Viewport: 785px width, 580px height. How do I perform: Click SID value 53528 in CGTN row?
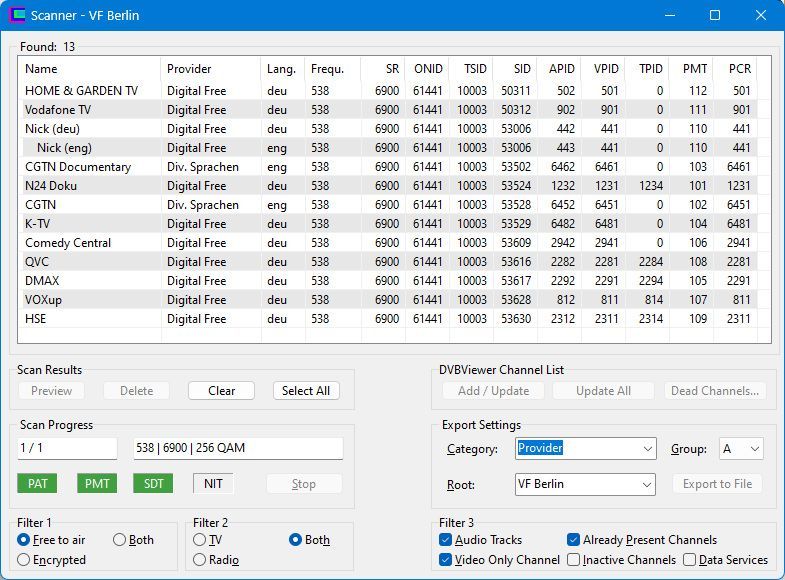click(x=516, y=205)
